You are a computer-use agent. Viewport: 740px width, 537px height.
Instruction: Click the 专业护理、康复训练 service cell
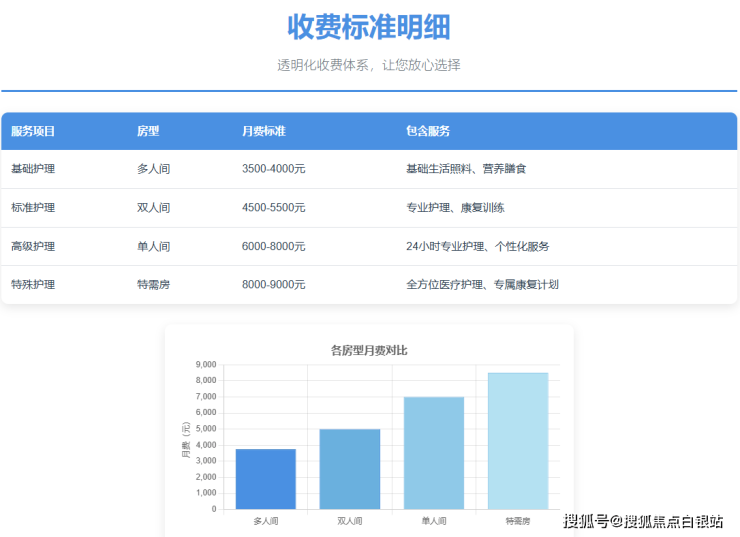pyautogui.click(x=455, y=208)
